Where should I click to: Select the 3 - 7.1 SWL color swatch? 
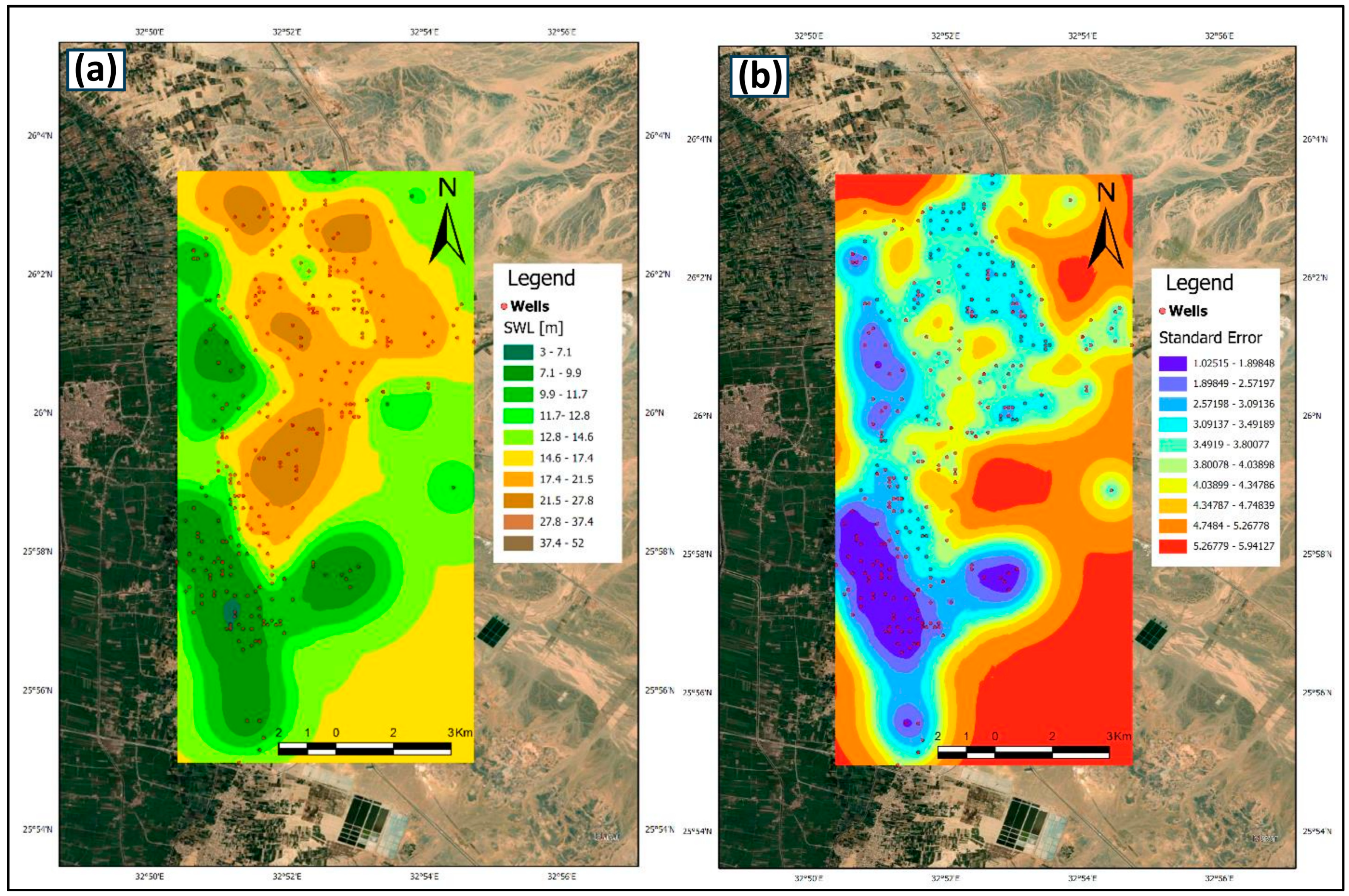click(x=518, y=352)
